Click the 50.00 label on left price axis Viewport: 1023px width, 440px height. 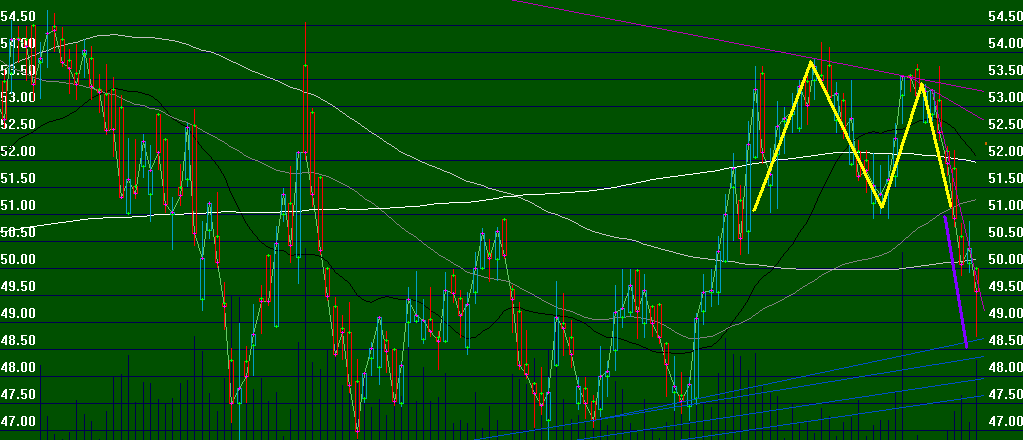[18, 259]
